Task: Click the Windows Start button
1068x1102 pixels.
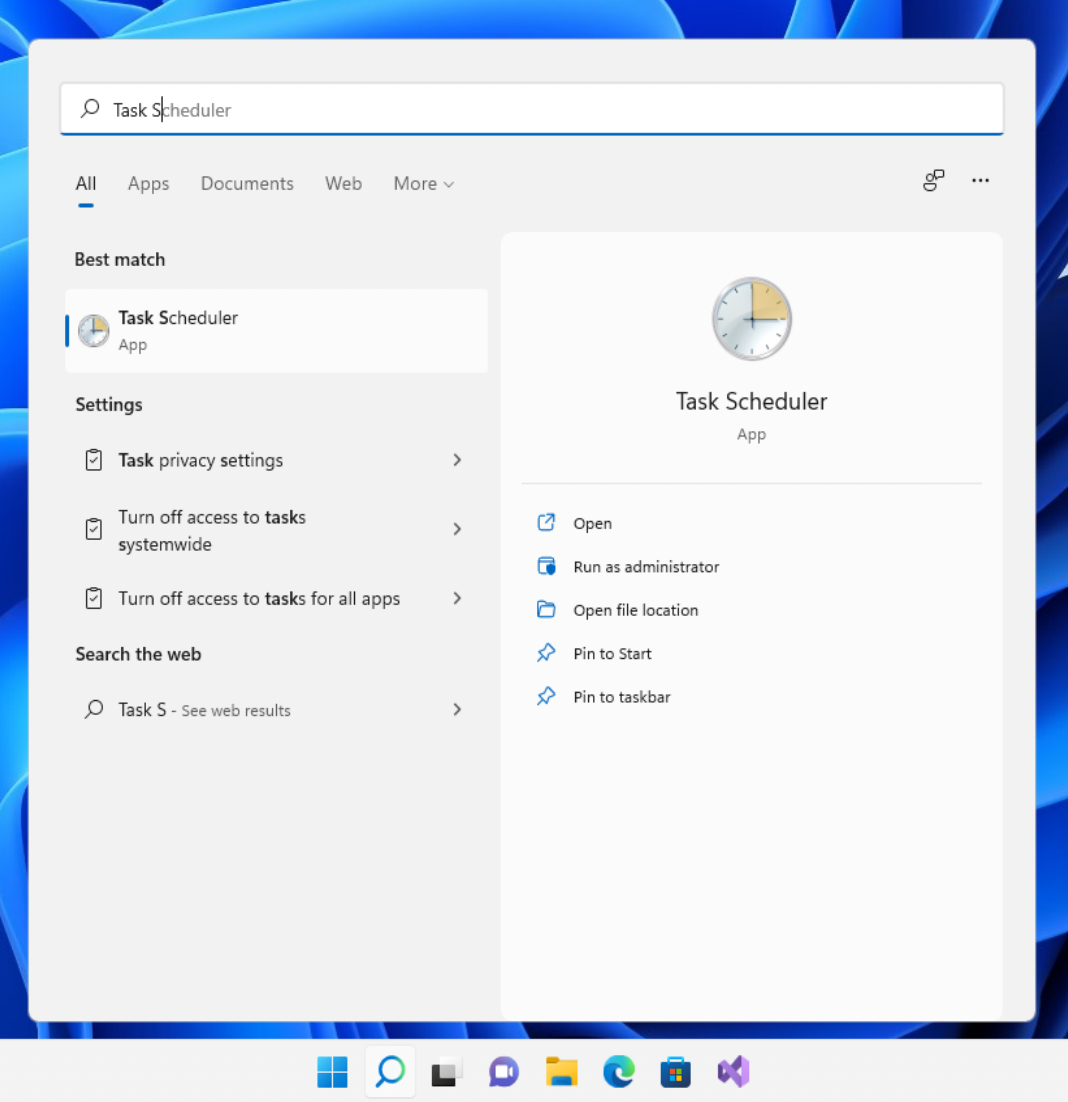Action: coord(332,1072)
